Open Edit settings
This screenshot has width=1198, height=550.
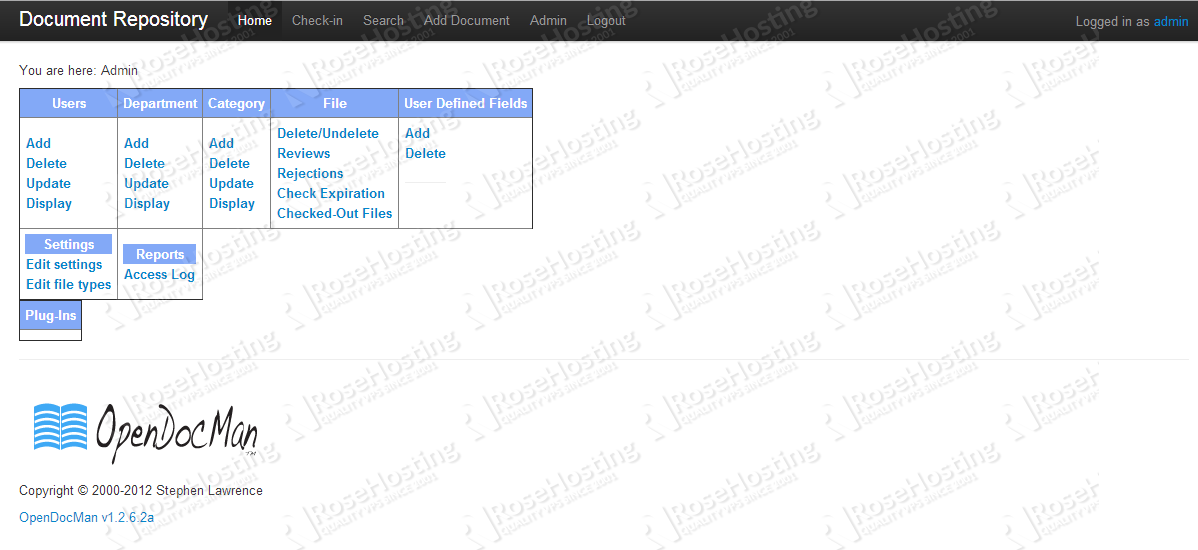coord(64,264)
